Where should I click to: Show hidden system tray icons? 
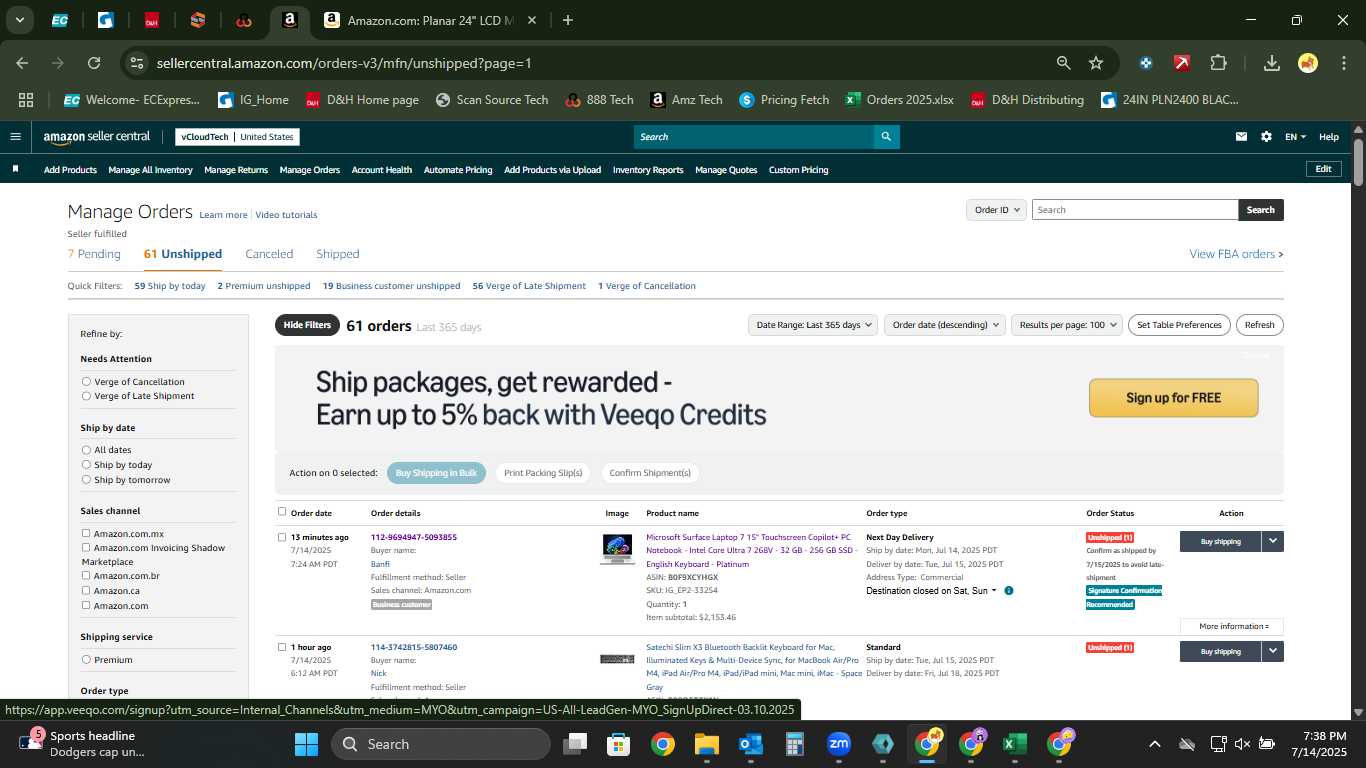pyautogui.click(x=1155, y=744)
